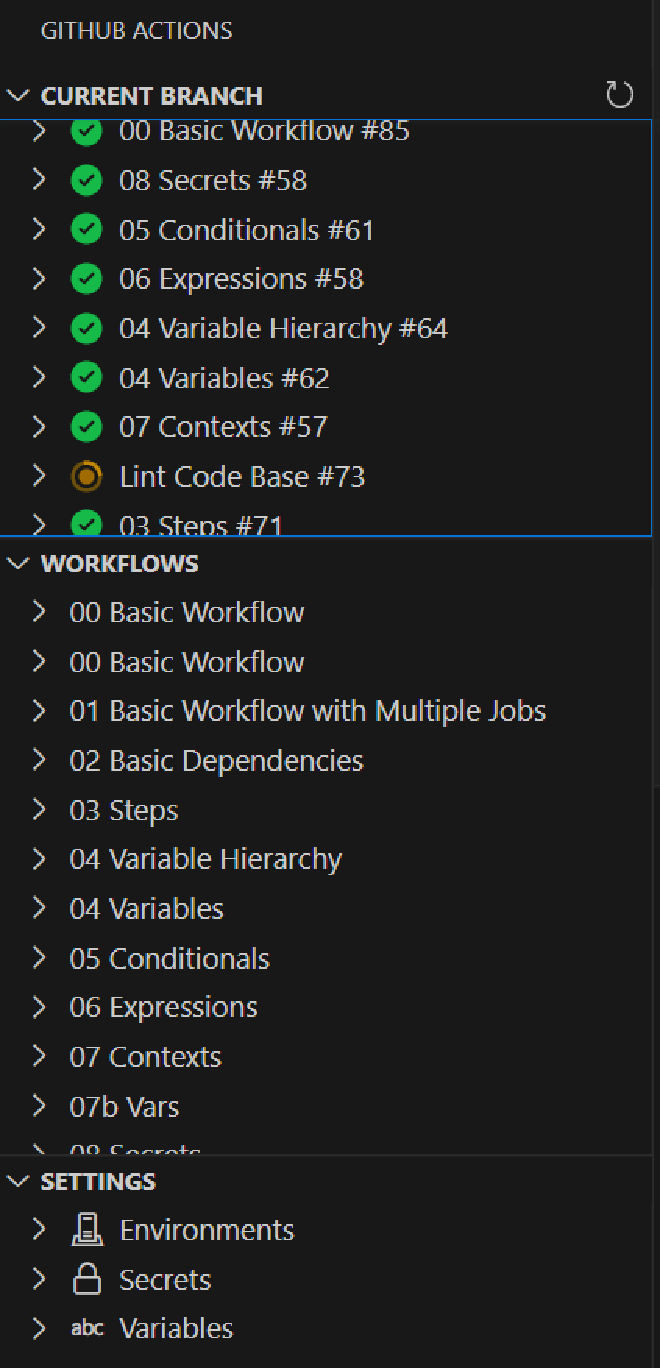
Task: Click success icon beside 07 Contexts #57
Action: pos(87,427)
